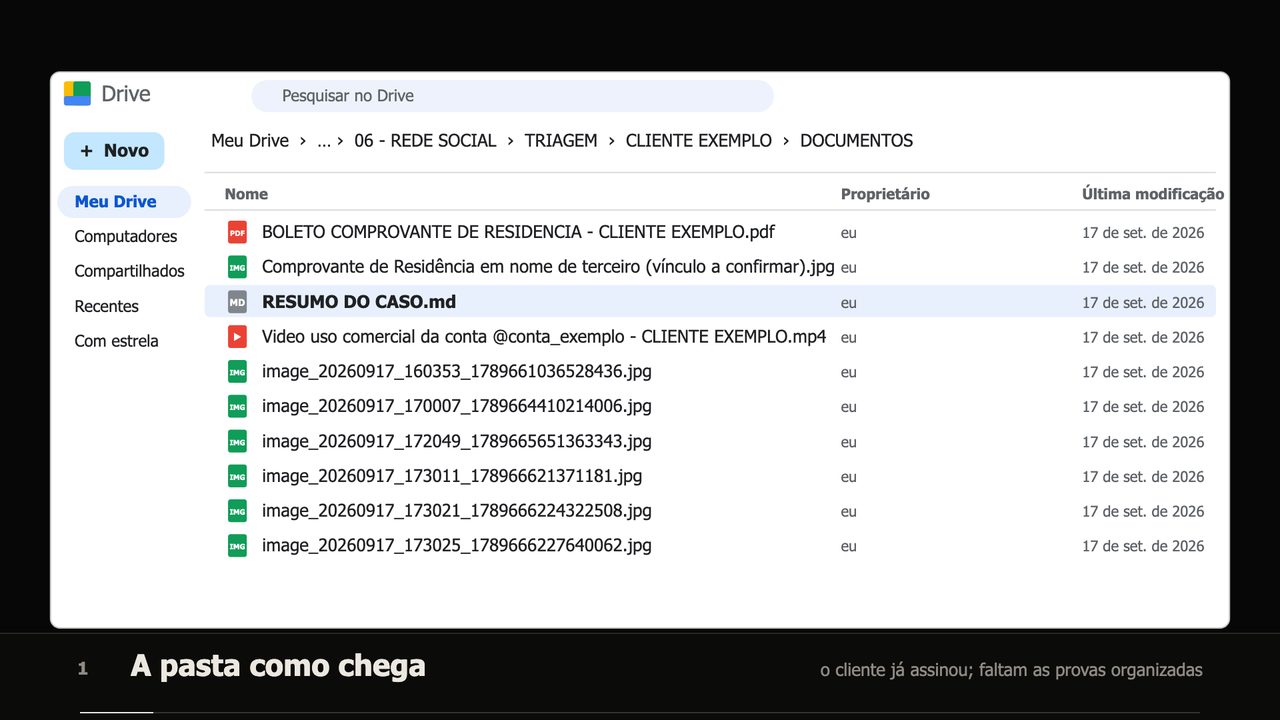Click the video icon of the mp4 file
Screen dimensions: 1280x720
237,337
